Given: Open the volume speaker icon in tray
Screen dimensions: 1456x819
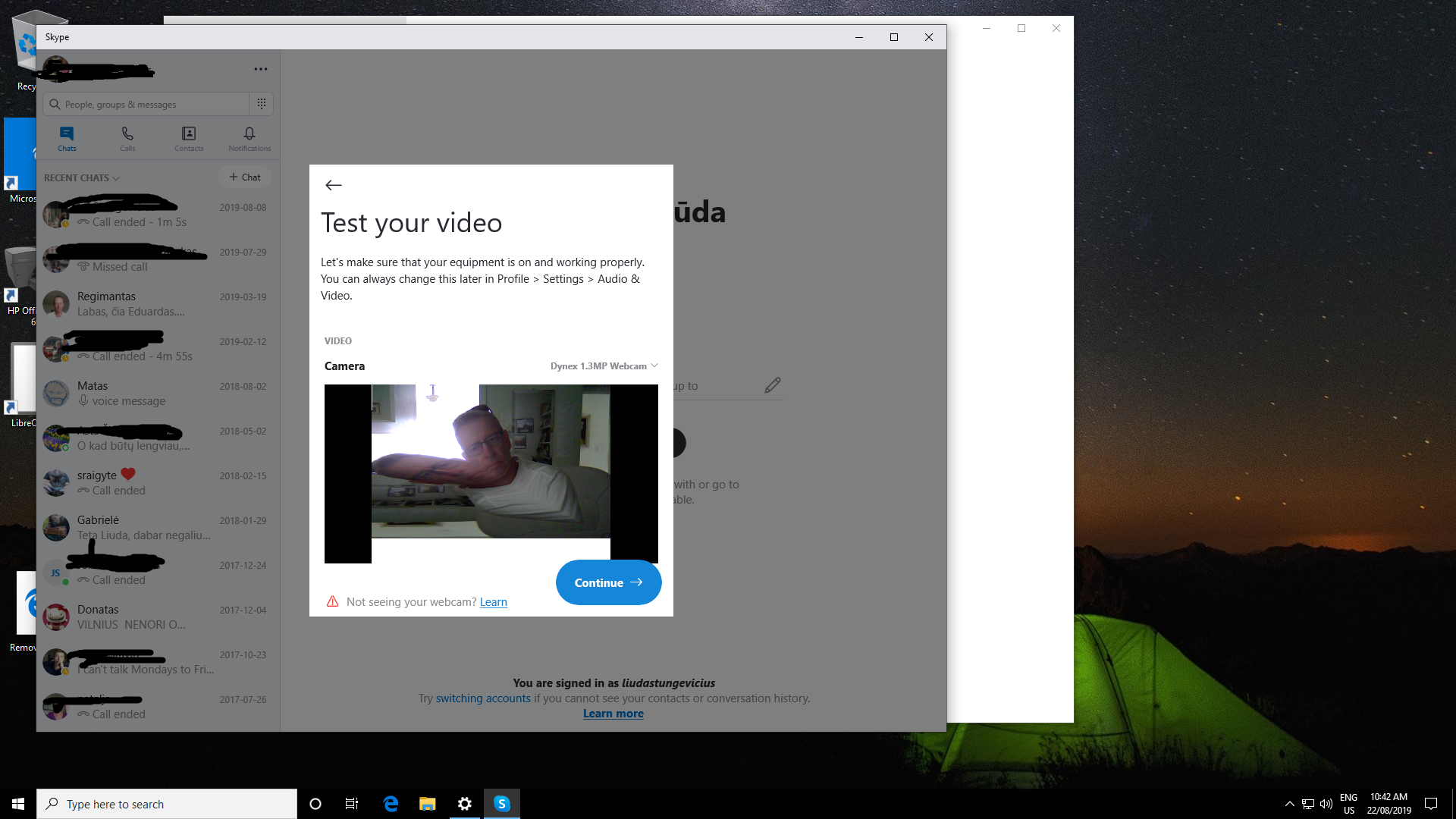Looking at the screenshot, I should 1326,804.
